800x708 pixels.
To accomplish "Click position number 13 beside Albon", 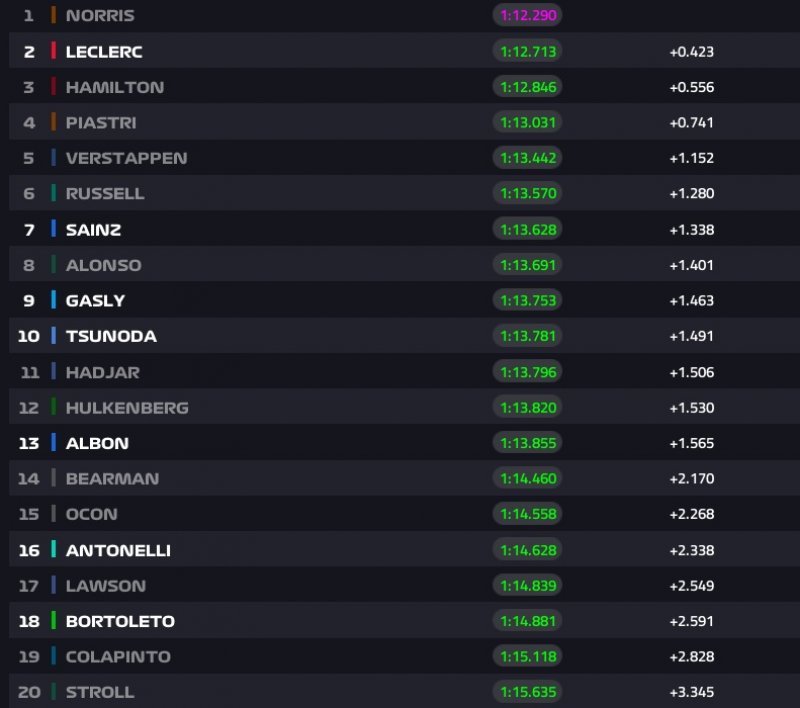I will 29,443.
